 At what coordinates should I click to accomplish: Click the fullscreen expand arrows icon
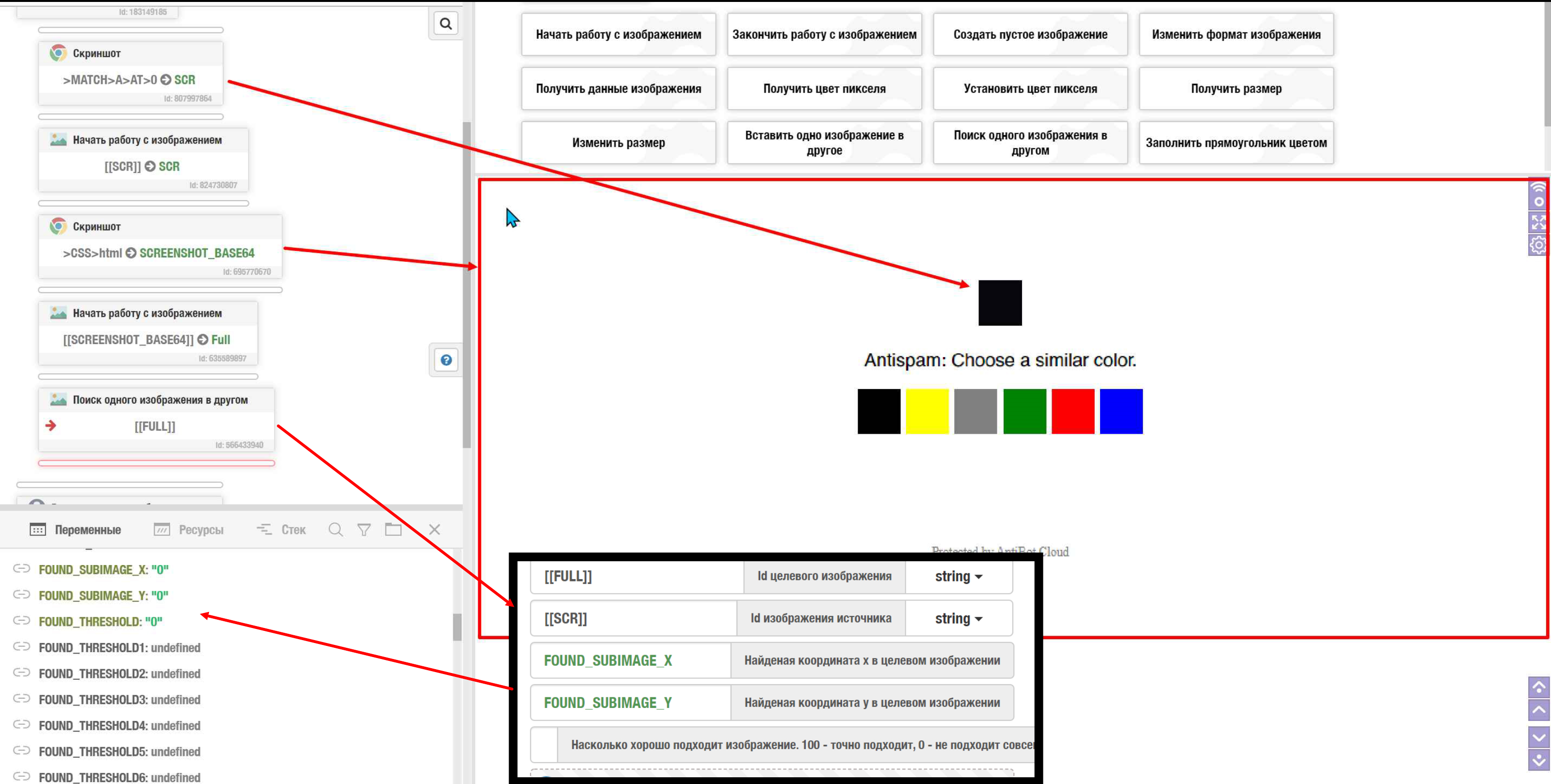click(1538, 222)
